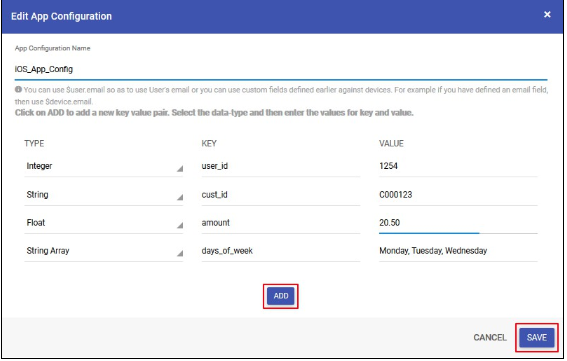
Task: Click the TYPE column header
Action: pos(34,144)
